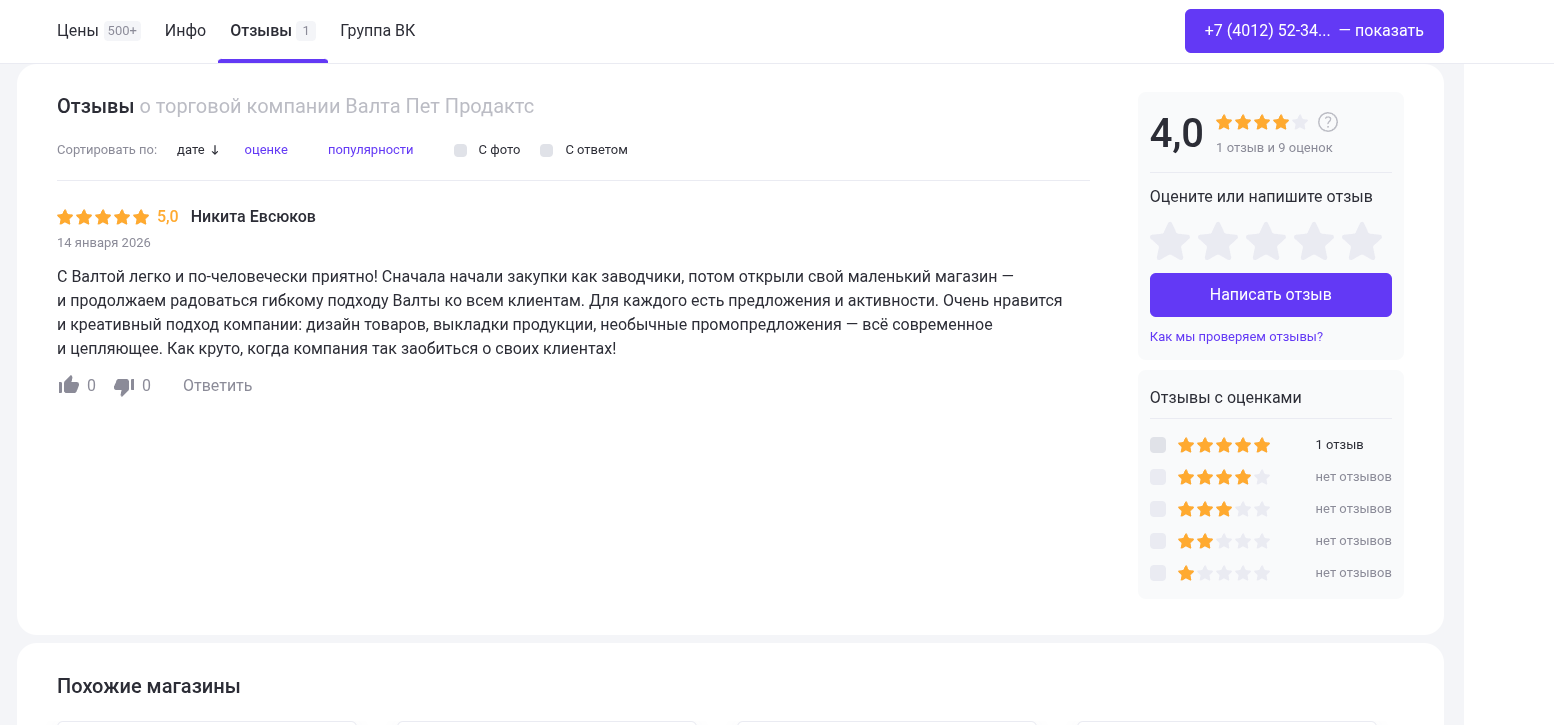
Task: Rate one star in the rating widget
Action: [x=1170, y=241]
